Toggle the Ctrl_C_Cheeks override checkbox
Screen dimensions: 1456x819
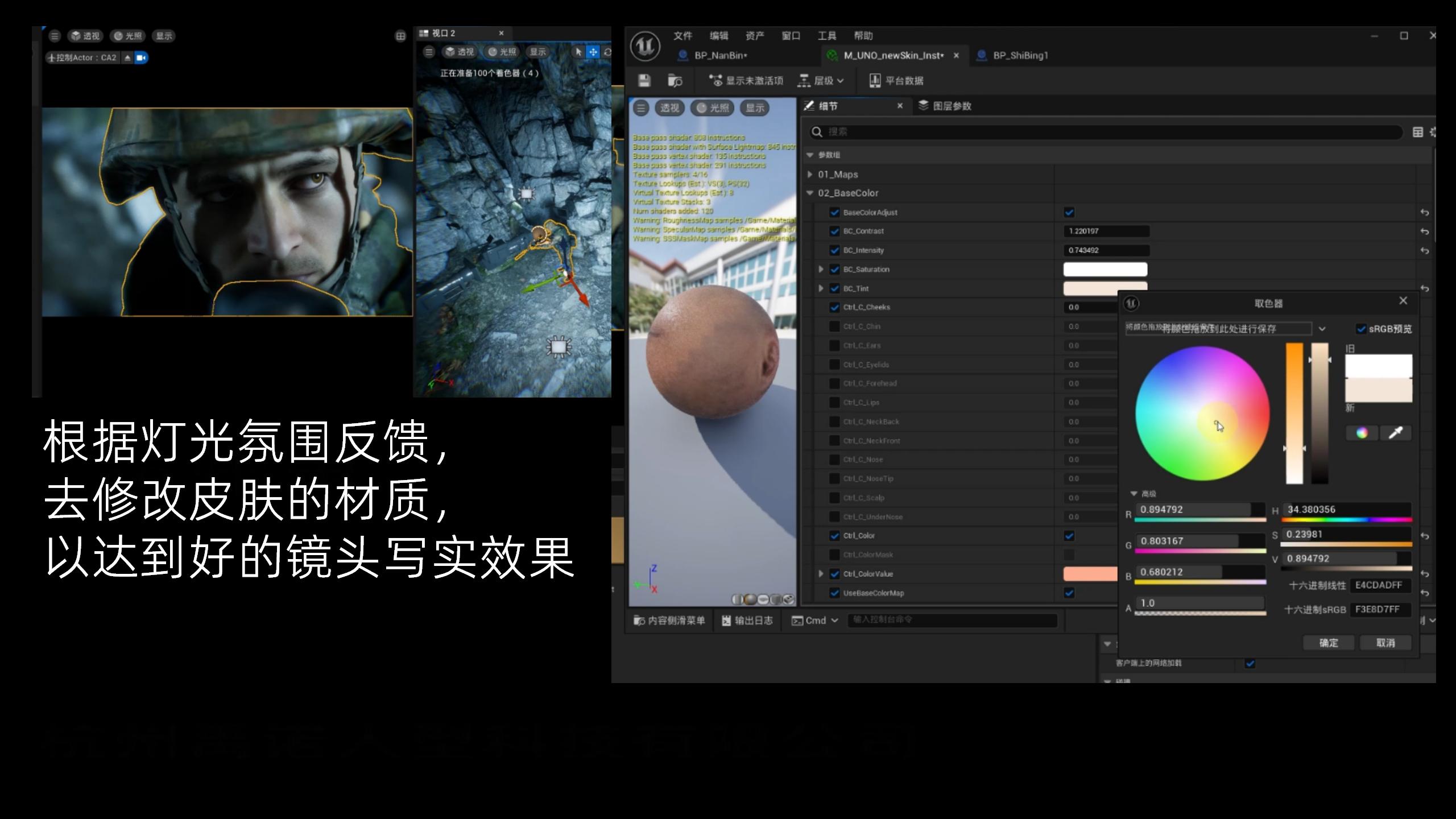click(x=834, y=307)
